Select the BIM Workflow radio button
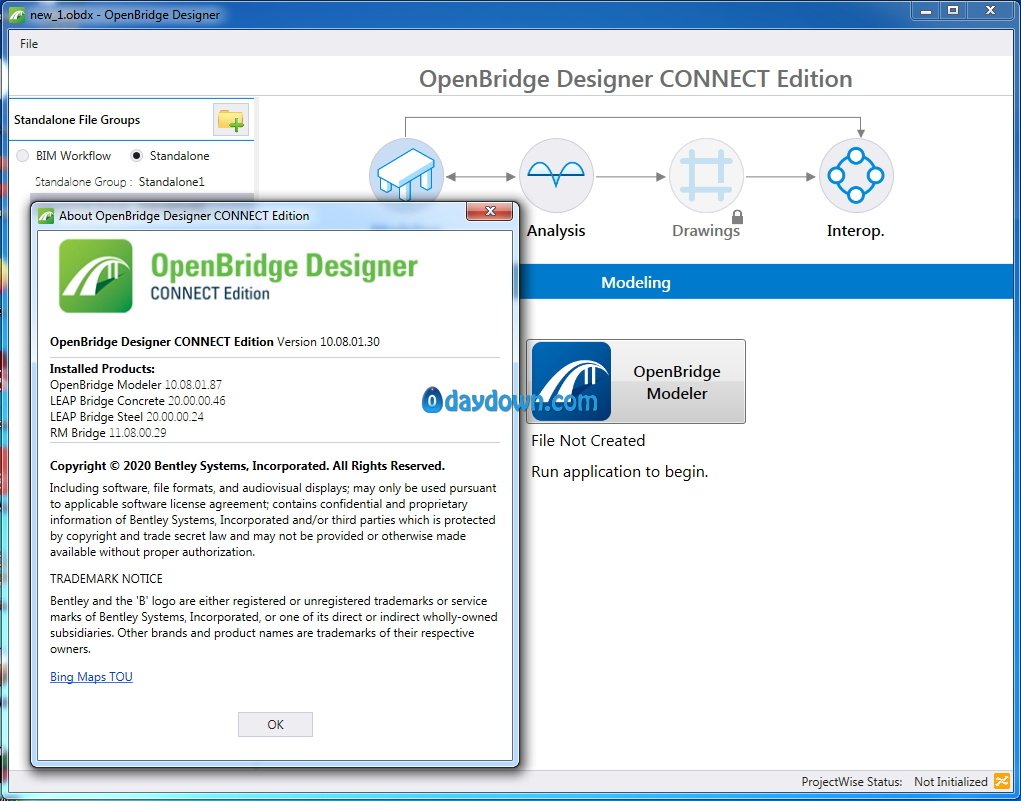 click(23, 156)
